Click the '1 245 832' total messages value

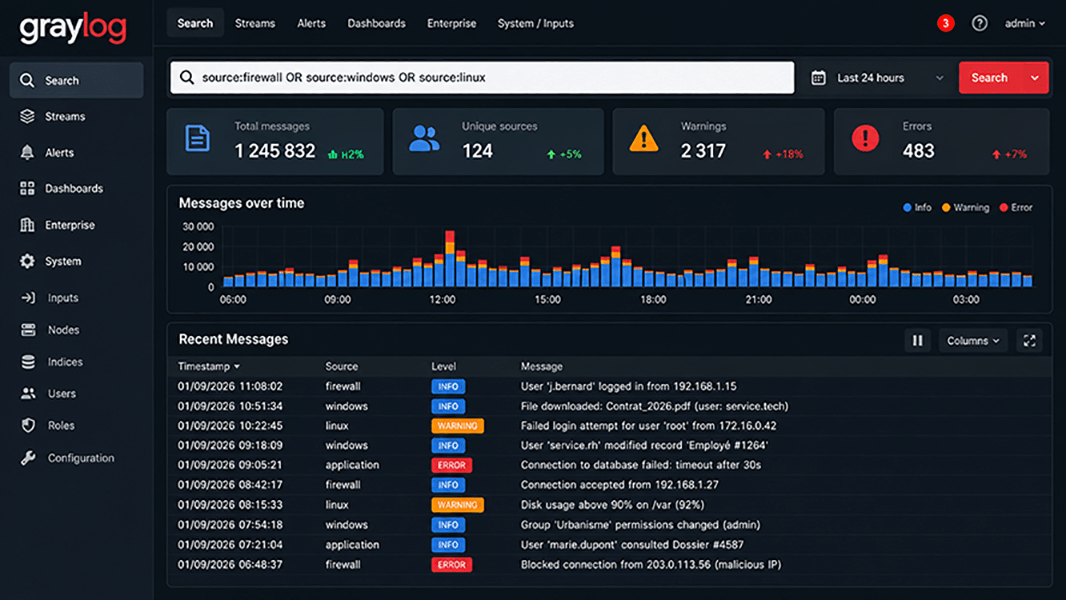click(275, 151)
